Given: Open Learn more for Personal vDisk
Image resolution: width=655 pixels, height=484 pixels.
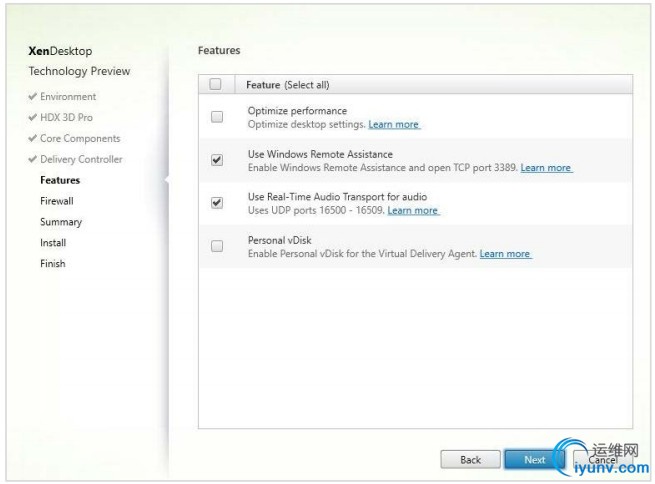Looking at the screenshot, I should tap(505, 254).
